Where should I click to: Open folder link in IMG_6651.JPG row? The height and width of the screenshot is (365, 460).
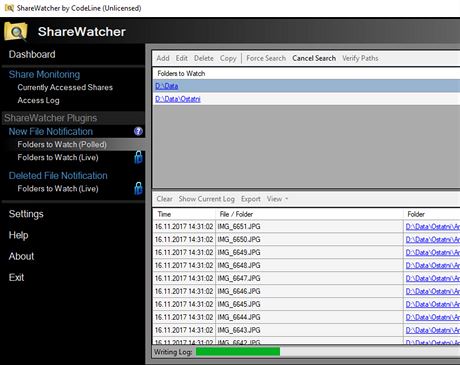(x=433, y=227)
